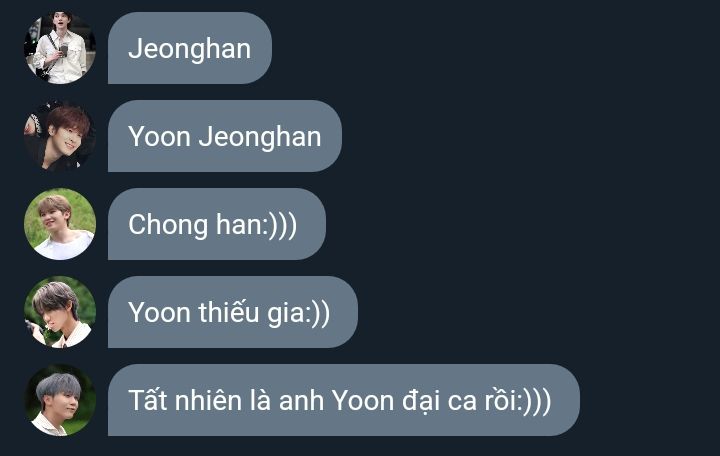
Task: Click "Tất nhiên" at the start of last bubble
Action: point(185,400)
